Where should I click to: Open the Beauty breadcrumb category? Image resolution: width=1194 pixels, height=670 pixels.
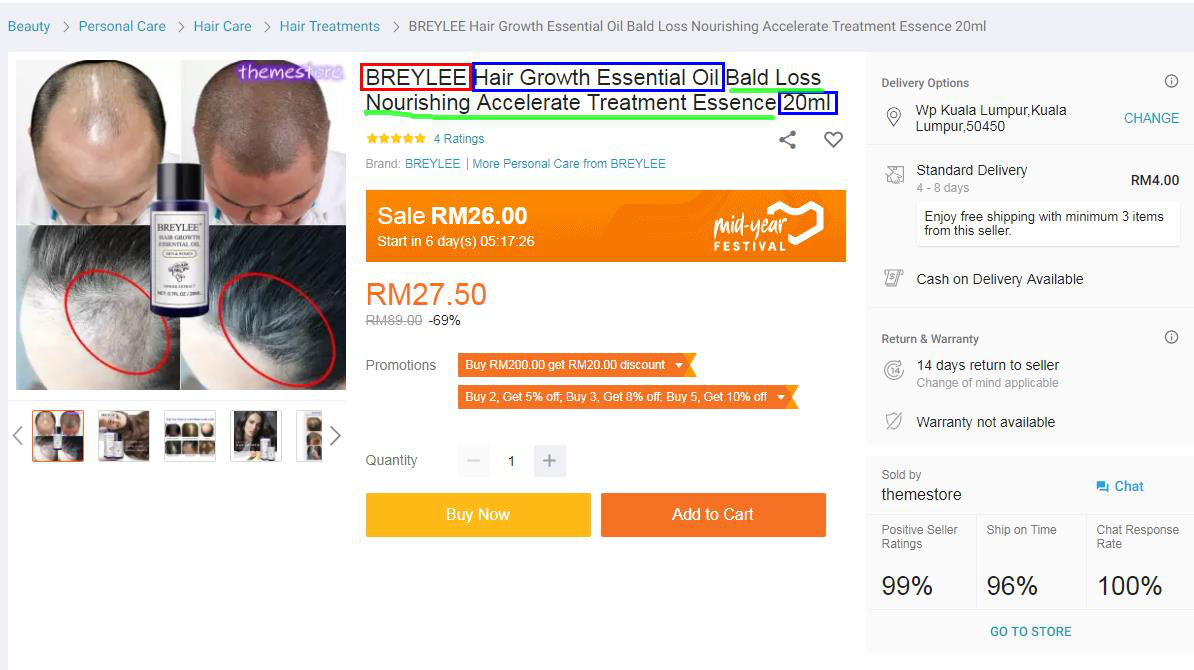tap(29, 26)
